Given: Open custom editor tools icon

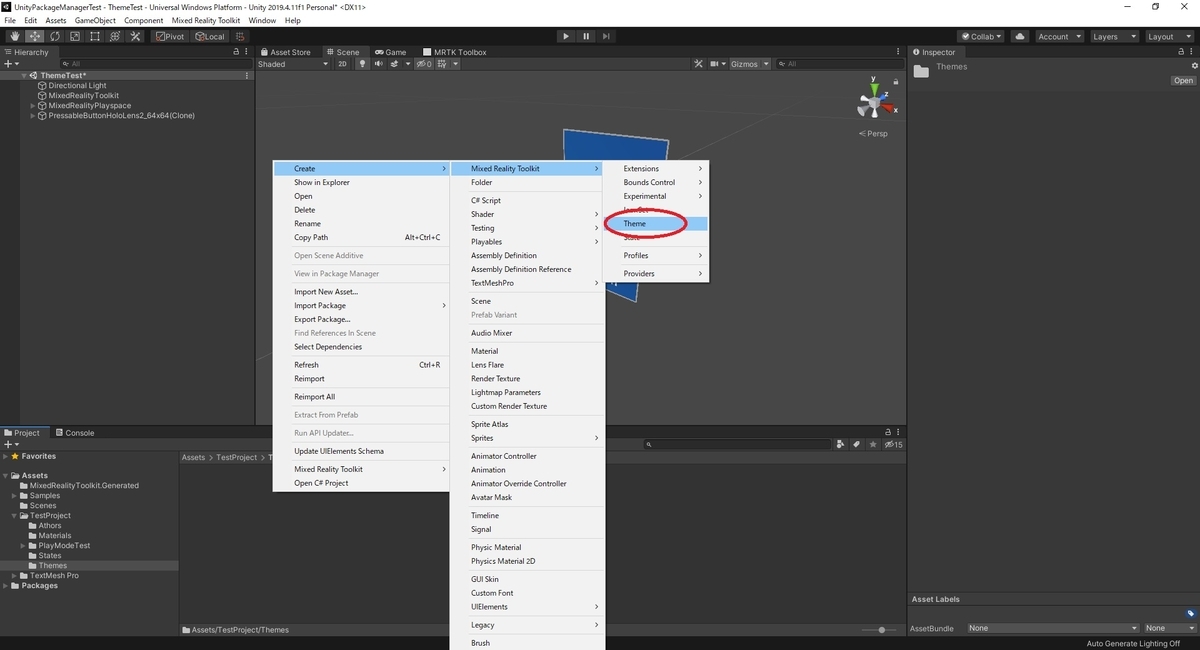Looking at the screenshot, I should click(134, 36).
